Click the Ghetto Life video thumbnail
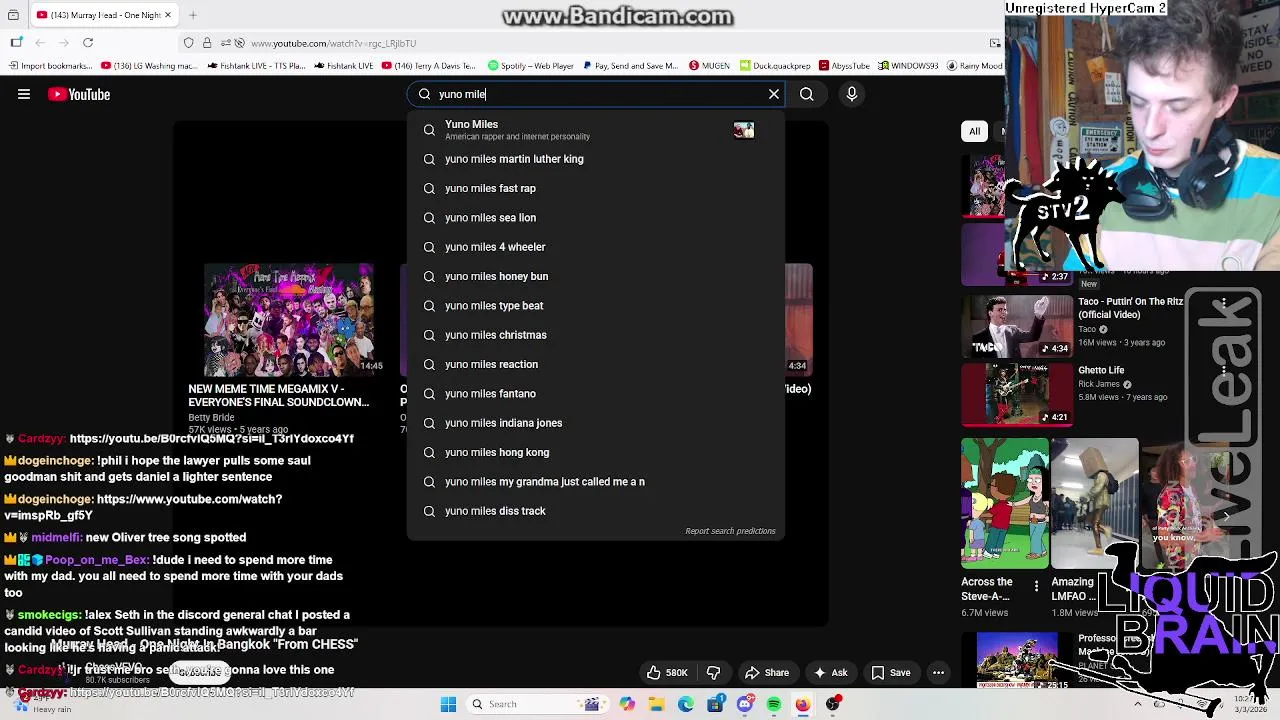This screenshot has height=720, width=1280. 1017,394
